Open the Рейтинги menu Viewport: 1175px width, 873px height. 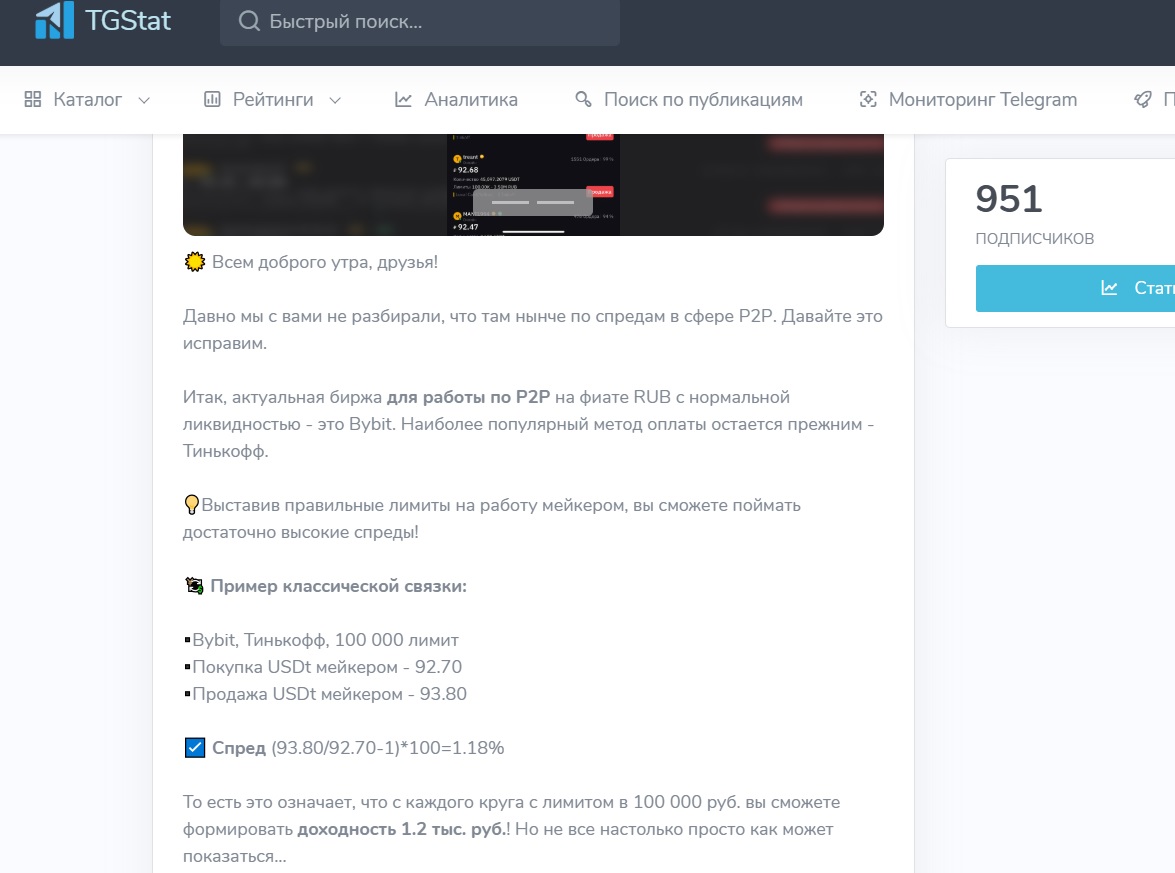pos(273,100)
